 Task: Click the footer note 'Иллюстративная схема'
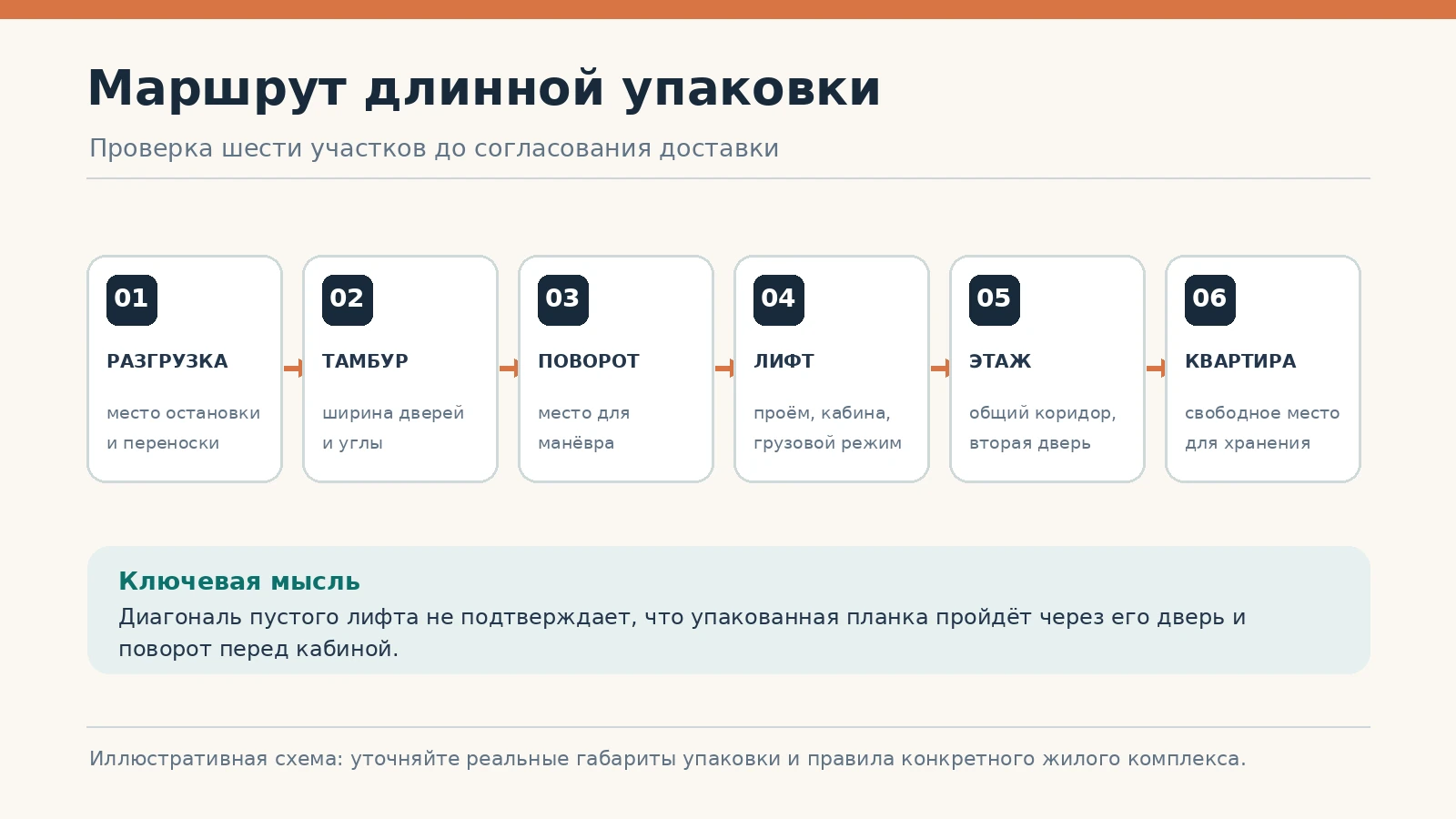tap(667, 759)
